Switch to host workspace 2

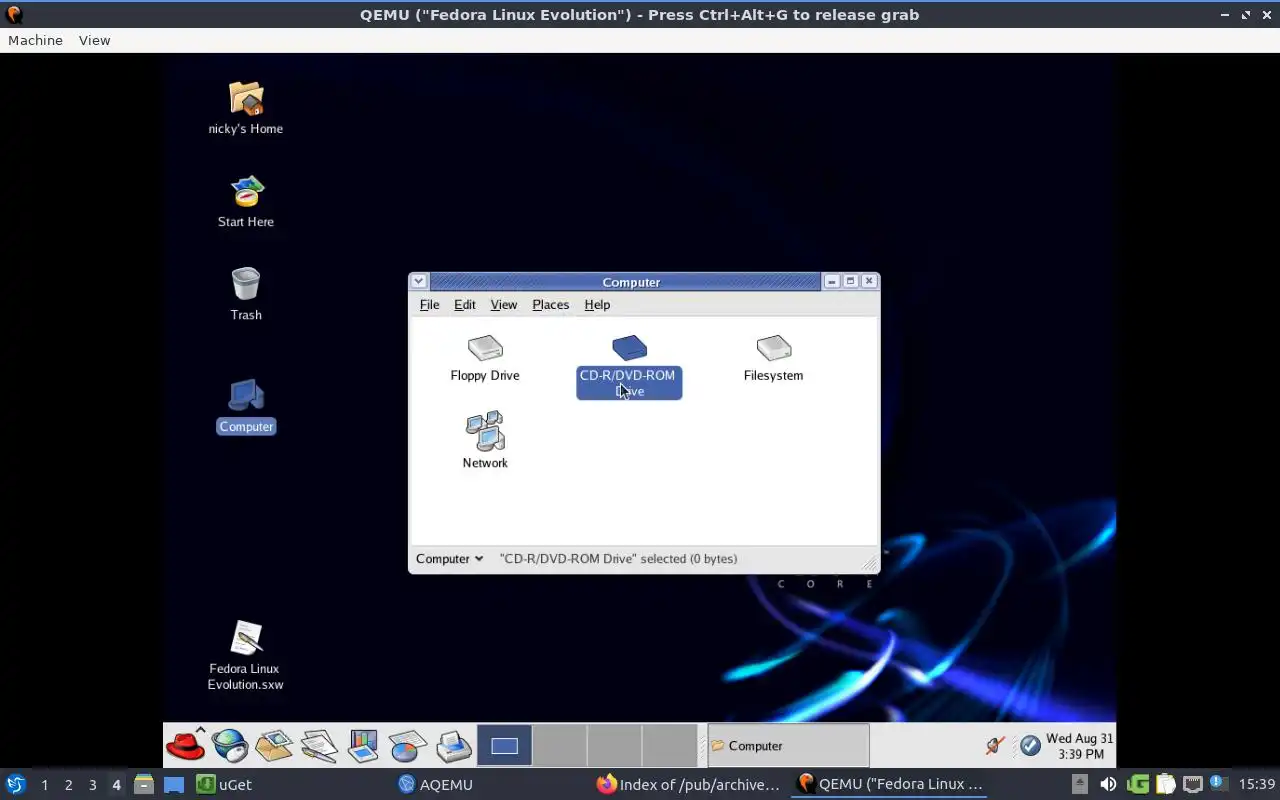tap(68, 785)
